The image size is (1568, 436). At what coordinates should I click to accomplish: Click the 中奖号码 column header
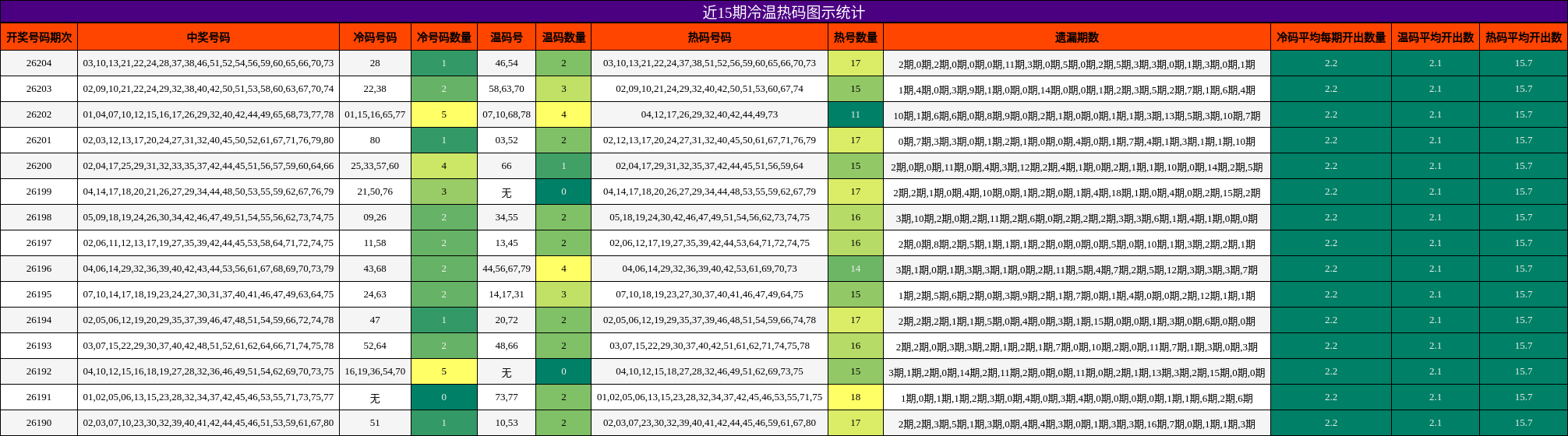(208, 37)
